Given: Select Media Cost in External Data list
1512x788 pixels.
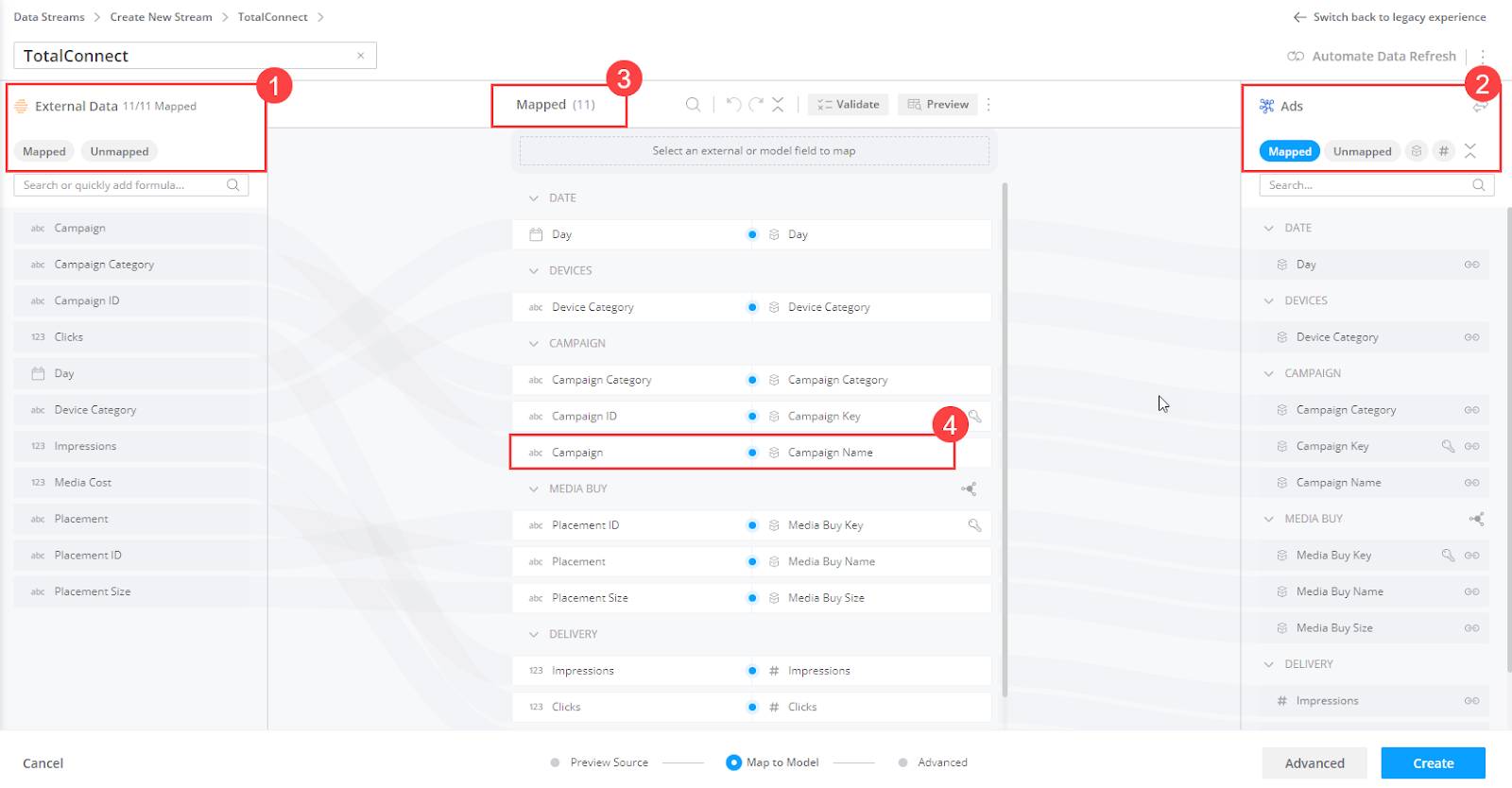Looking at the screenshot, I should tap(132, 483).
